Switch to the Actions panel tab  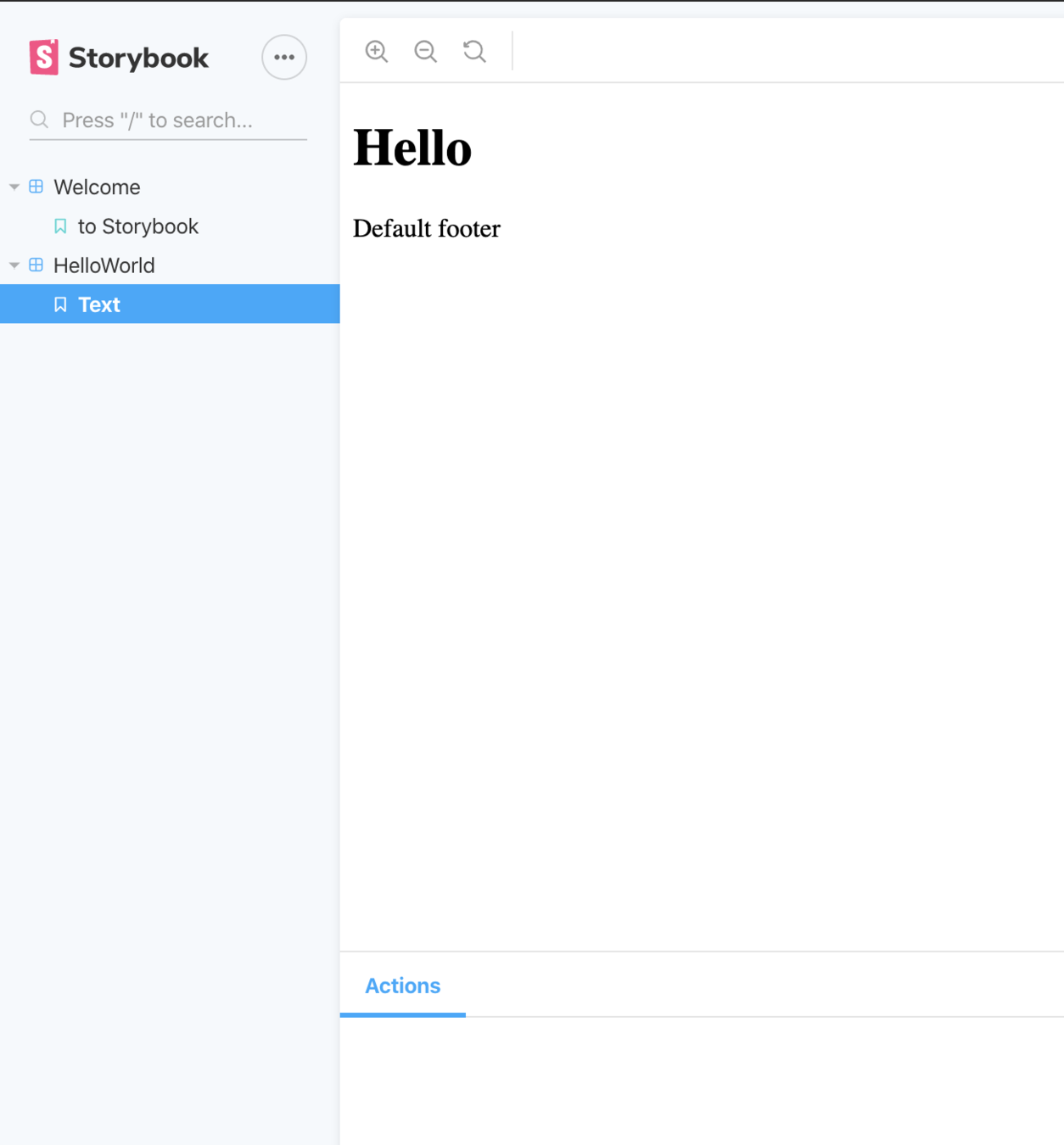403,986
